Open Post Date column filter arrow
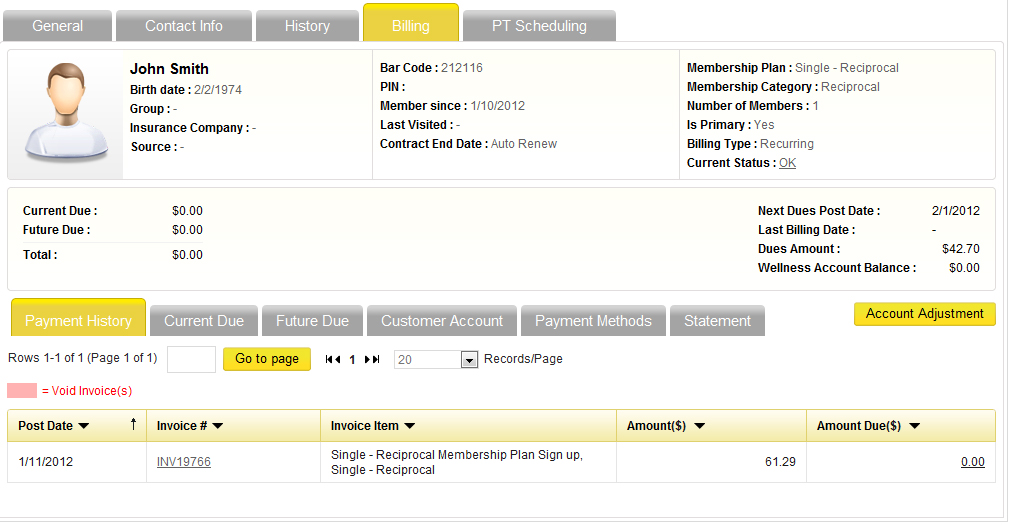The height and width of the screenshot is (526, 1013). [83, 426]
